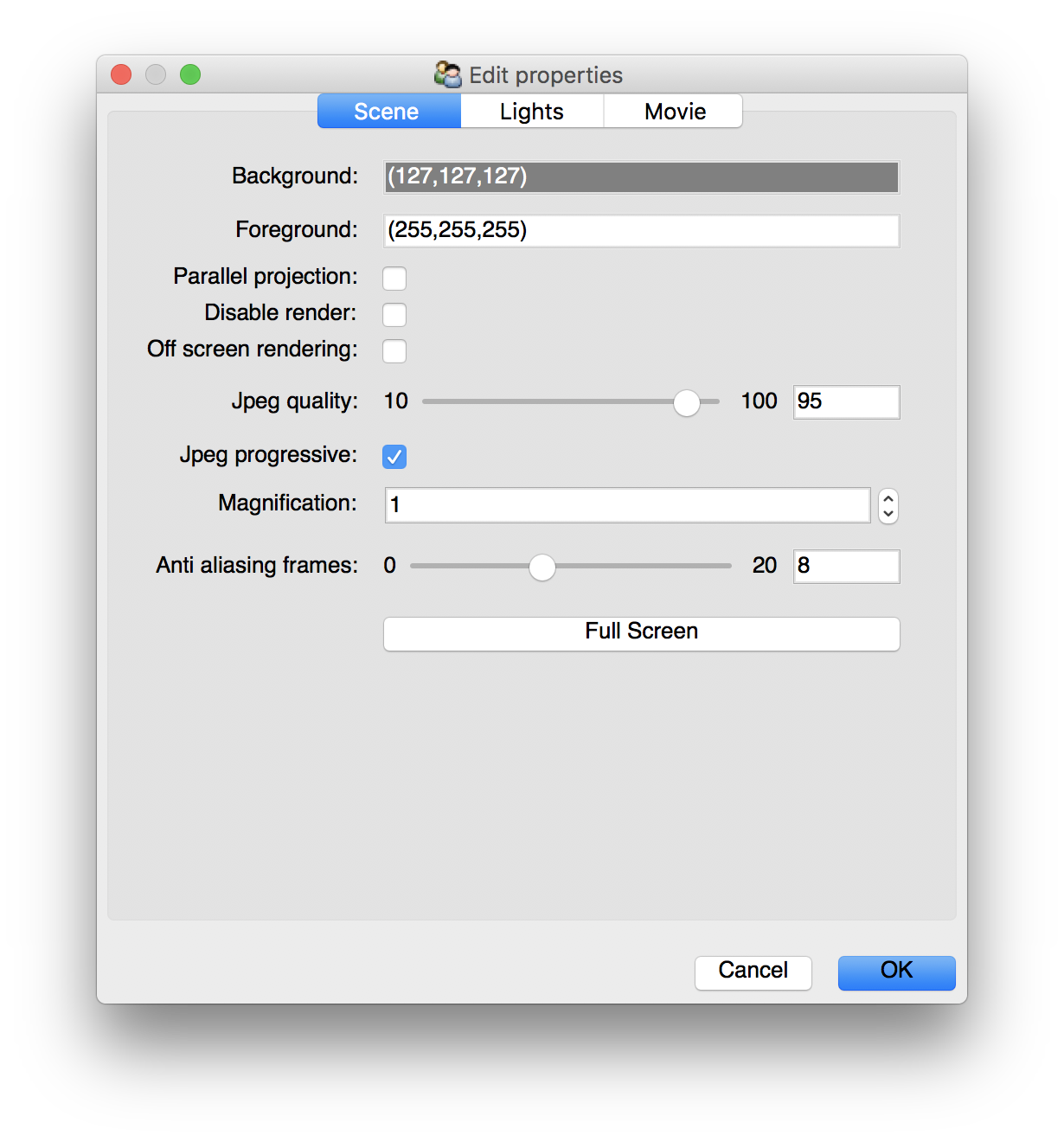
Task: Open the Lights tab
Action: pos(532,111)
